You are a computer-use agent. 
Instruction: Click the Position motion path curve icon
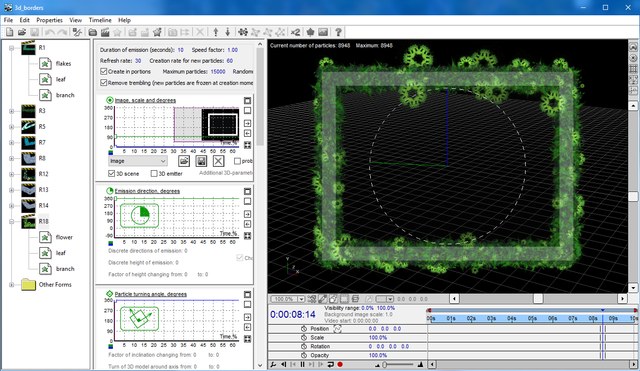[x=338, y=329]
